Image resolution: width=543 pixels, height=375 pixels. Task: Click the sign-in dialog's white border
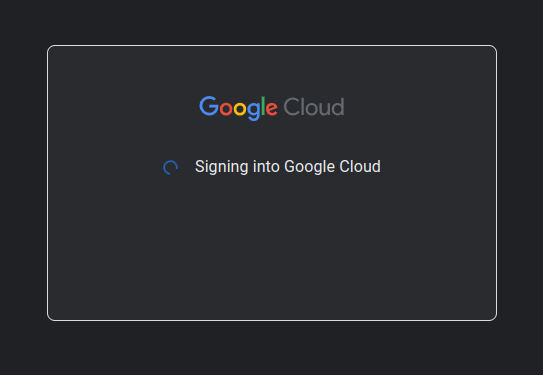pyautogui.click(x=272, y=45)
